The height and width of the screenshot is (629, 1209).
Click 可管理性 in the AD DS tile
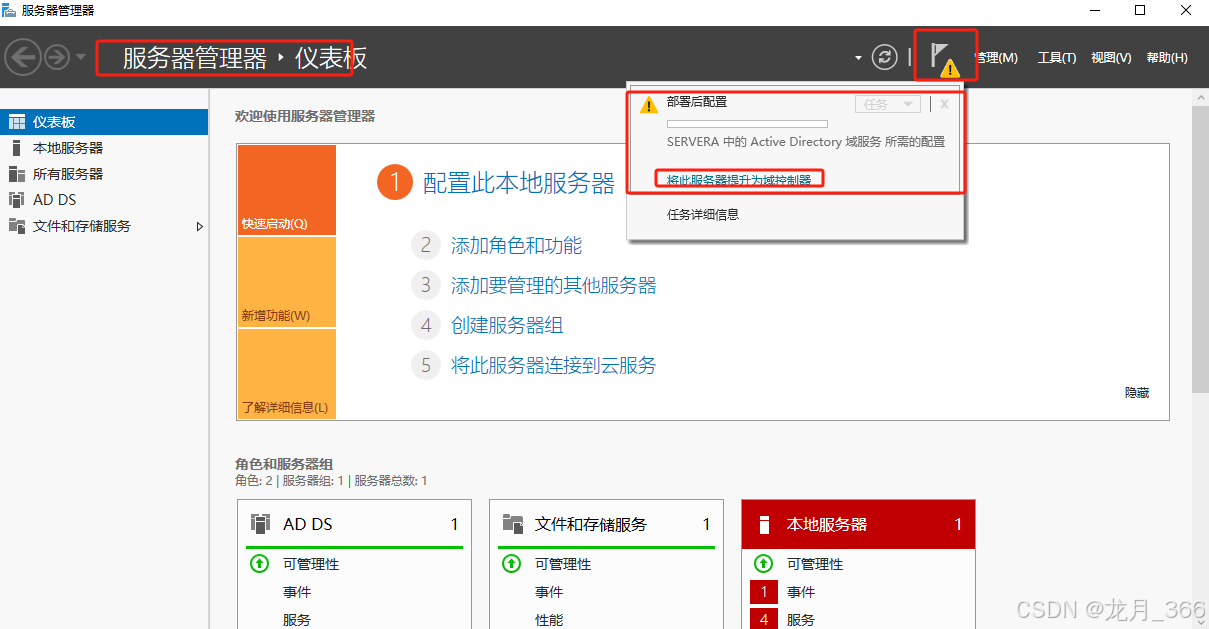click(x=311, y=564)
